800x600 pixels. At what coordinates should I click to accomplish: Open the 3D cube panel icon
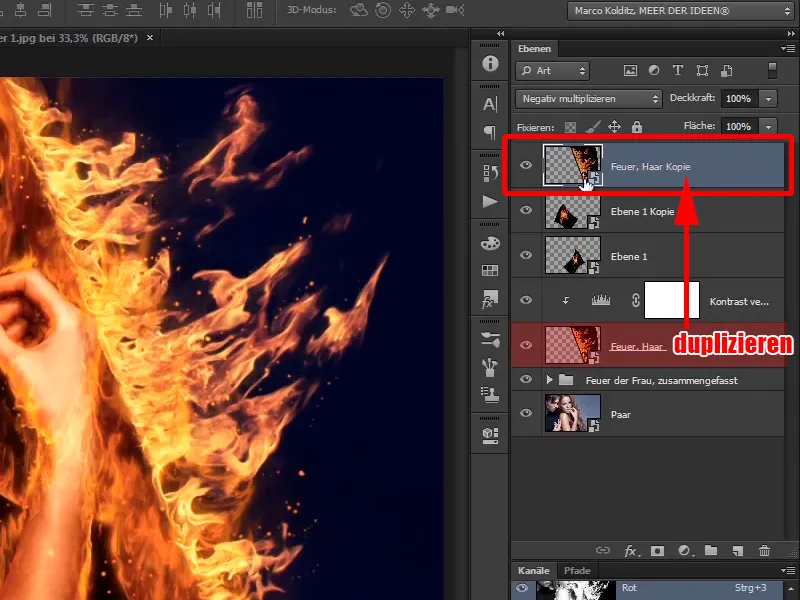click(x=490, y=435)
